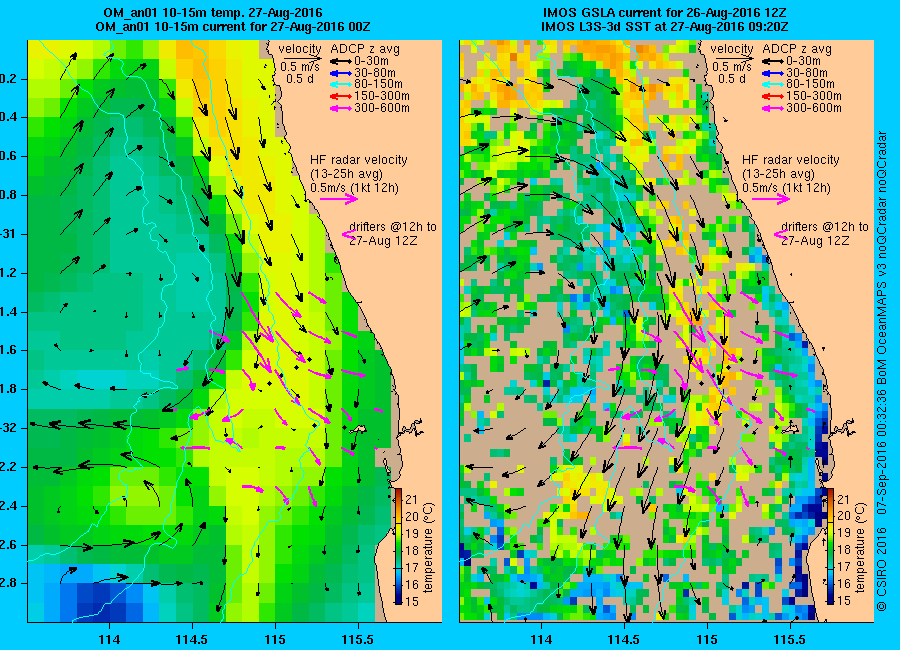This screenshot has height=650, width=900.
Task: Click the '150-300m' label in right legend
Action: pos(814,96)
